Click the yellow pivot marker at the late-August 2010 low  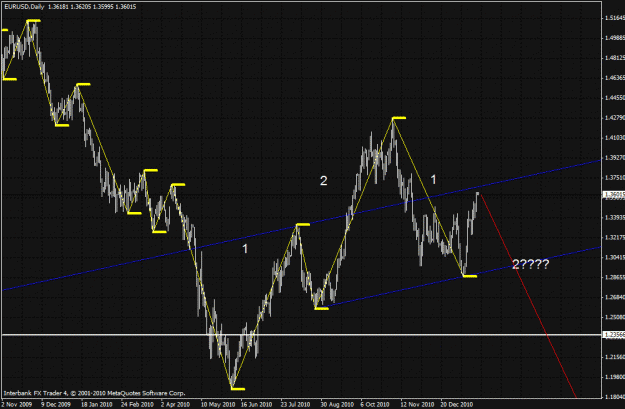[322, 308]
